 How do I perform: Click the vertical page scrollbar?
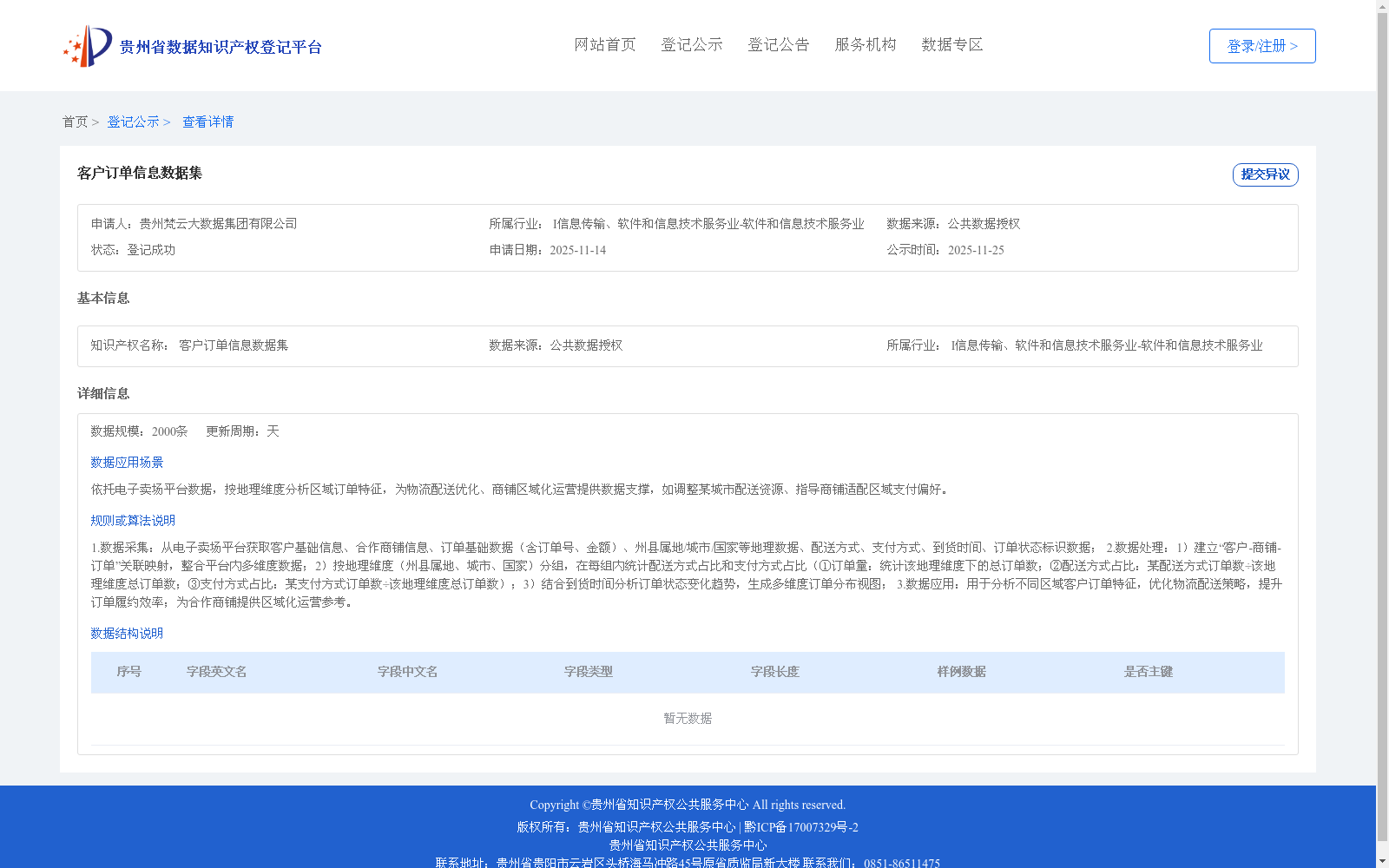(x=1382, y=427)
